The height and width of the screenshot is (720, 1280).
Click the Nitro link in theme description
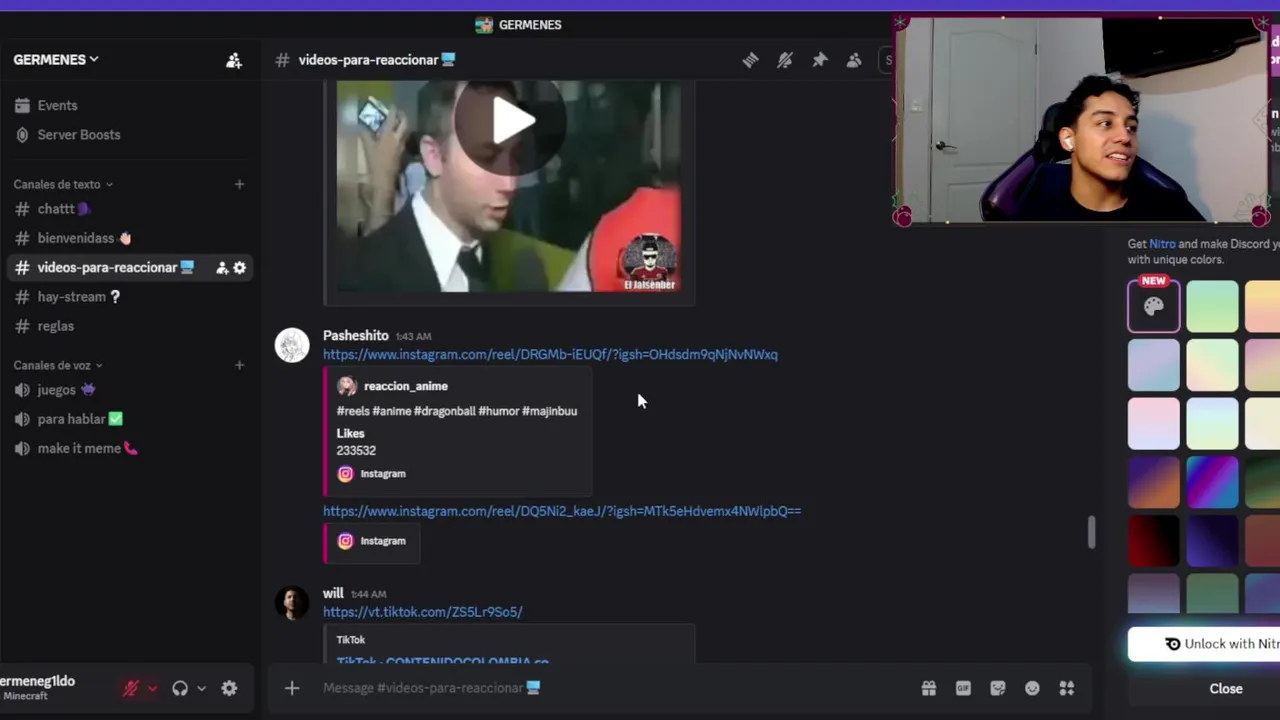(x=1162, y=244)
